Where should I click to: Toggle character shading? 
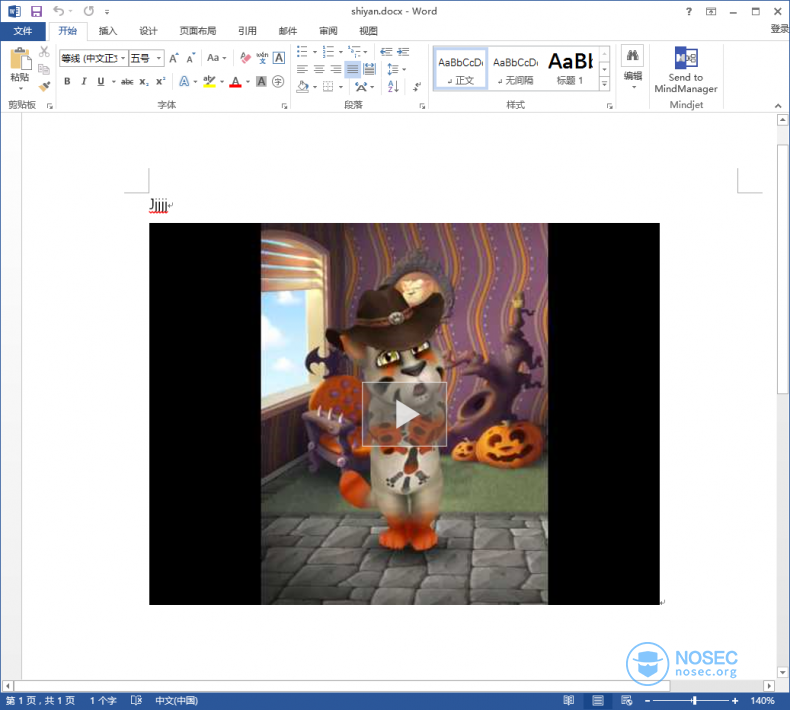pos(261,82)
